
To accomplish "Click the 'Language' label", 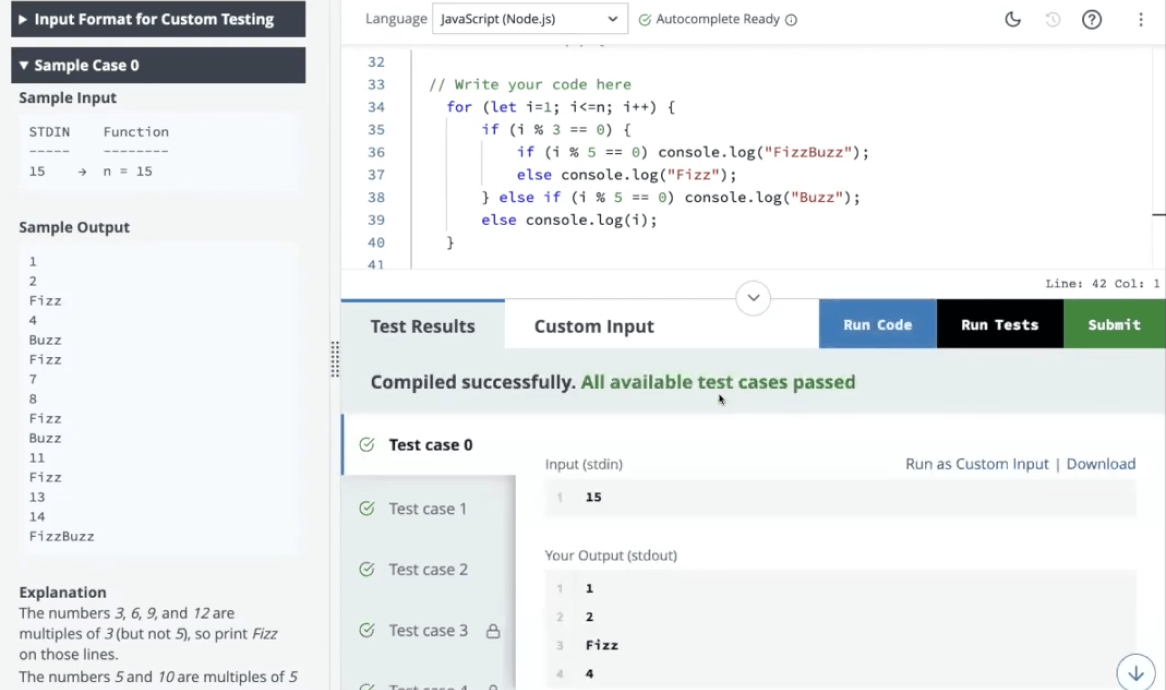I will (396, 19).
